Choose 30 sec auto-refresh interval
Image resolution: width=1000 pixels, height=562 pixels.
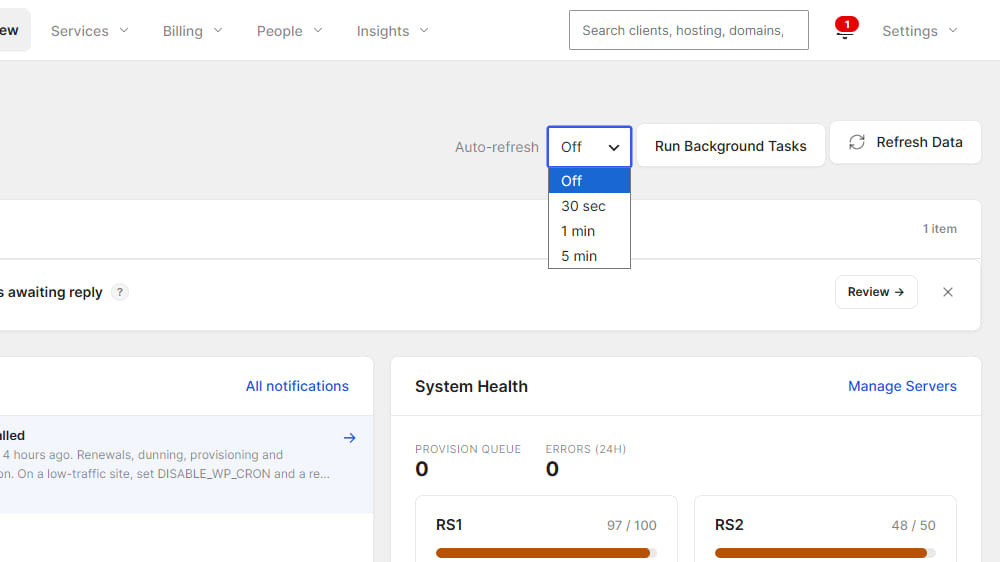click(x=589, y=206)
